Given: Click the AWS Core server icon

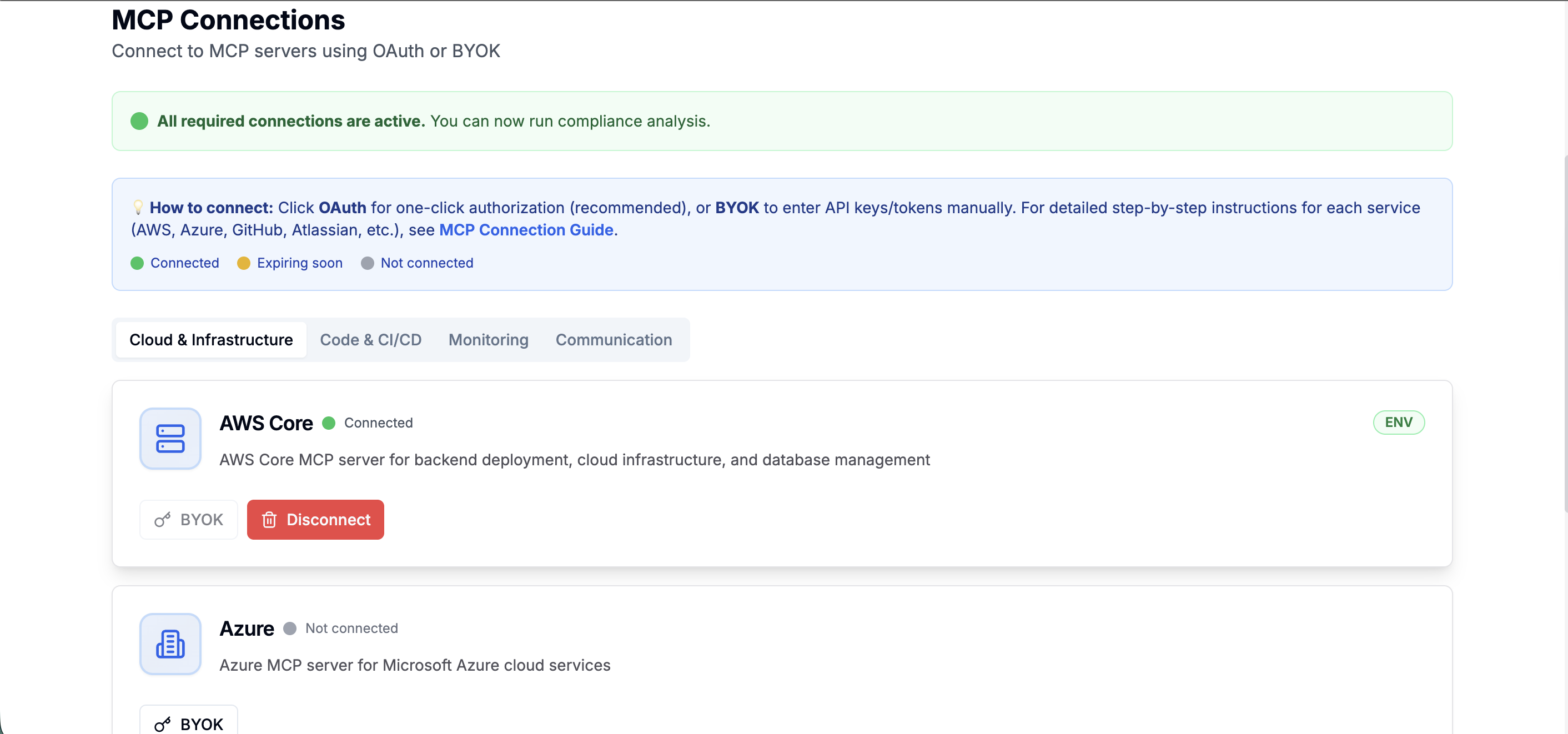Looking at the screenshot, I should (170, 438).
